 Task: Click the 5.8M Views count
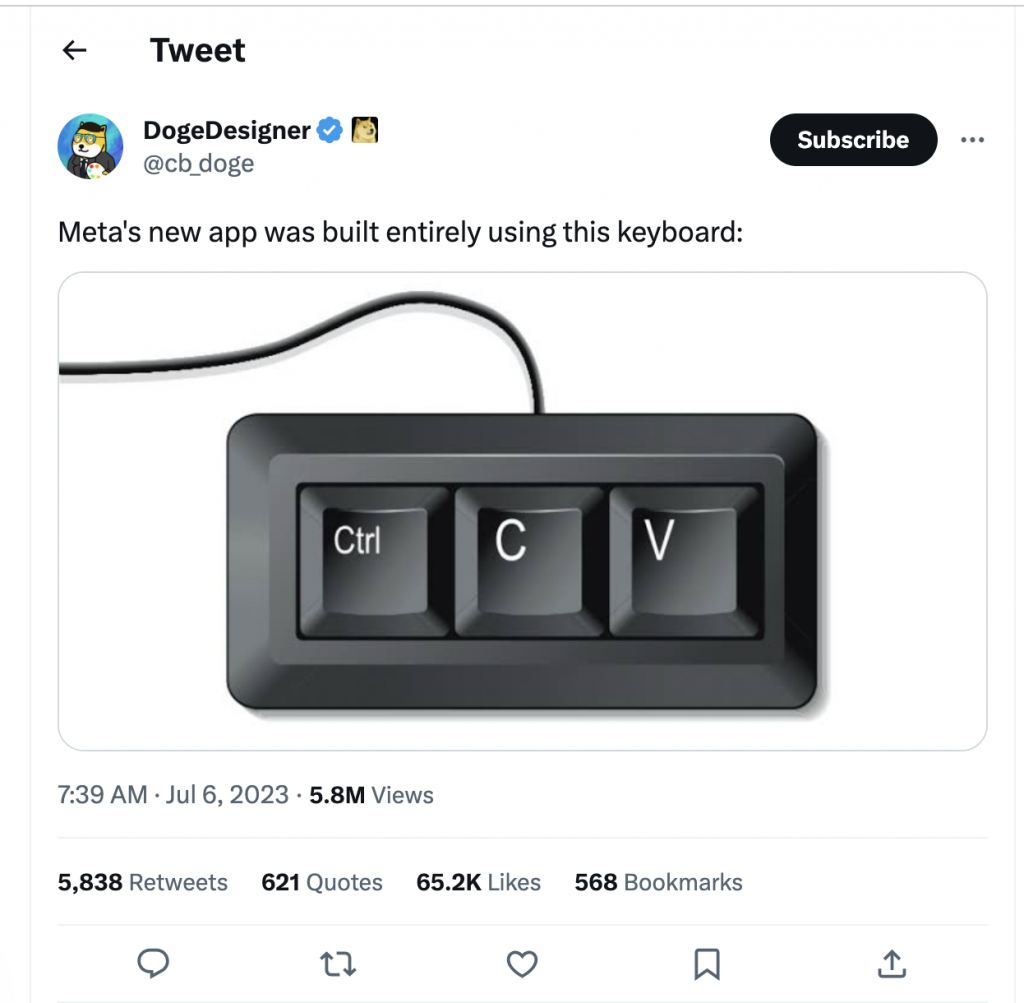tap(371, 796)
